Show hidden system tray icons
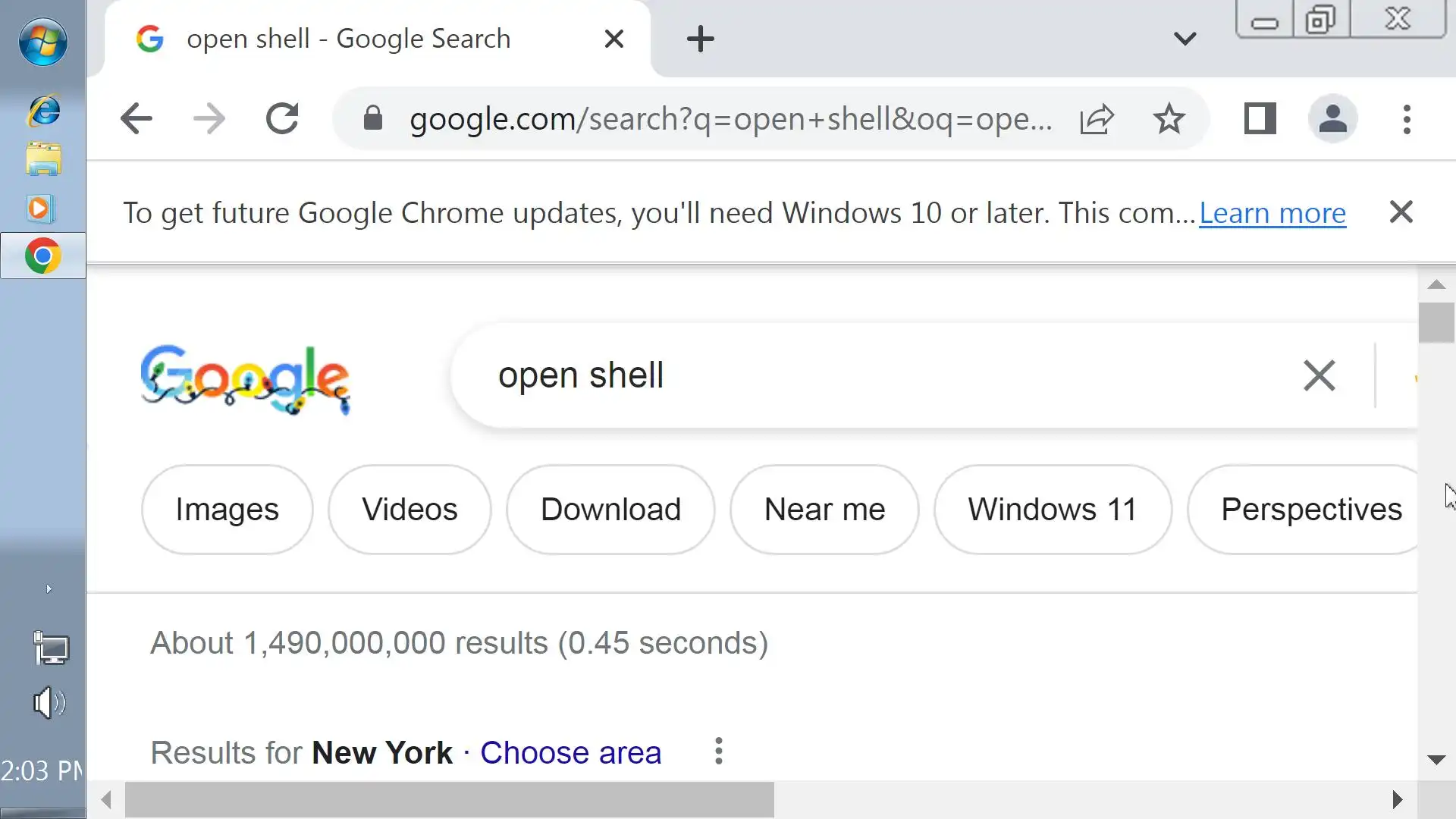 point(49,589)
